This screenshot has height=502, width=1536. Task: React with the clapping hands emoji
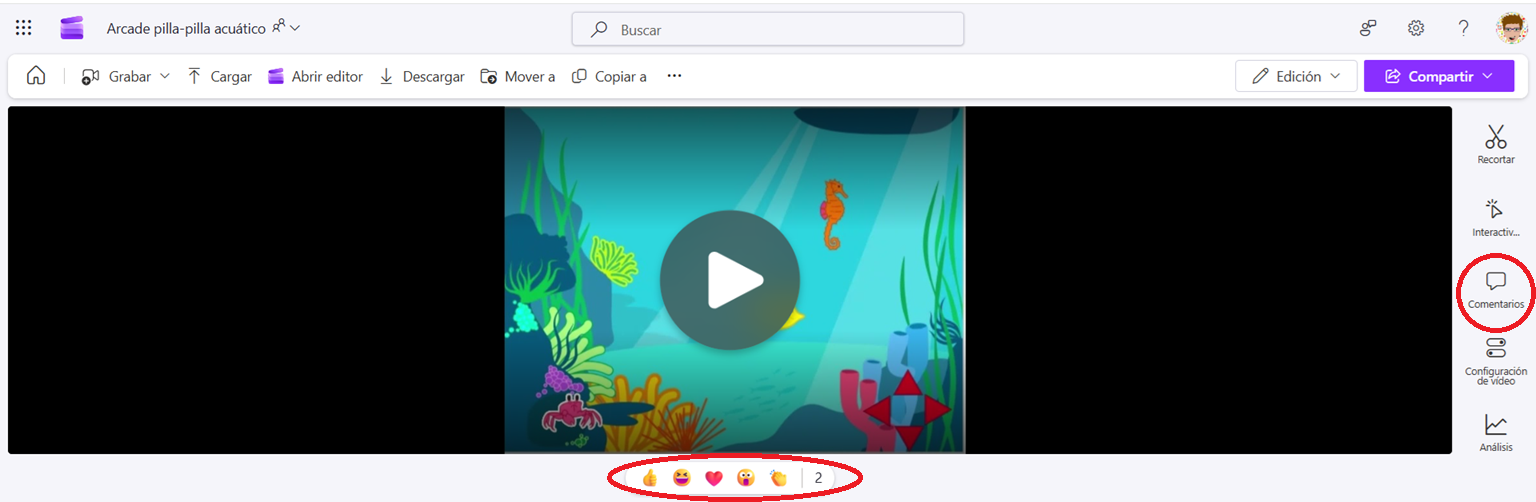click(779, 478)
